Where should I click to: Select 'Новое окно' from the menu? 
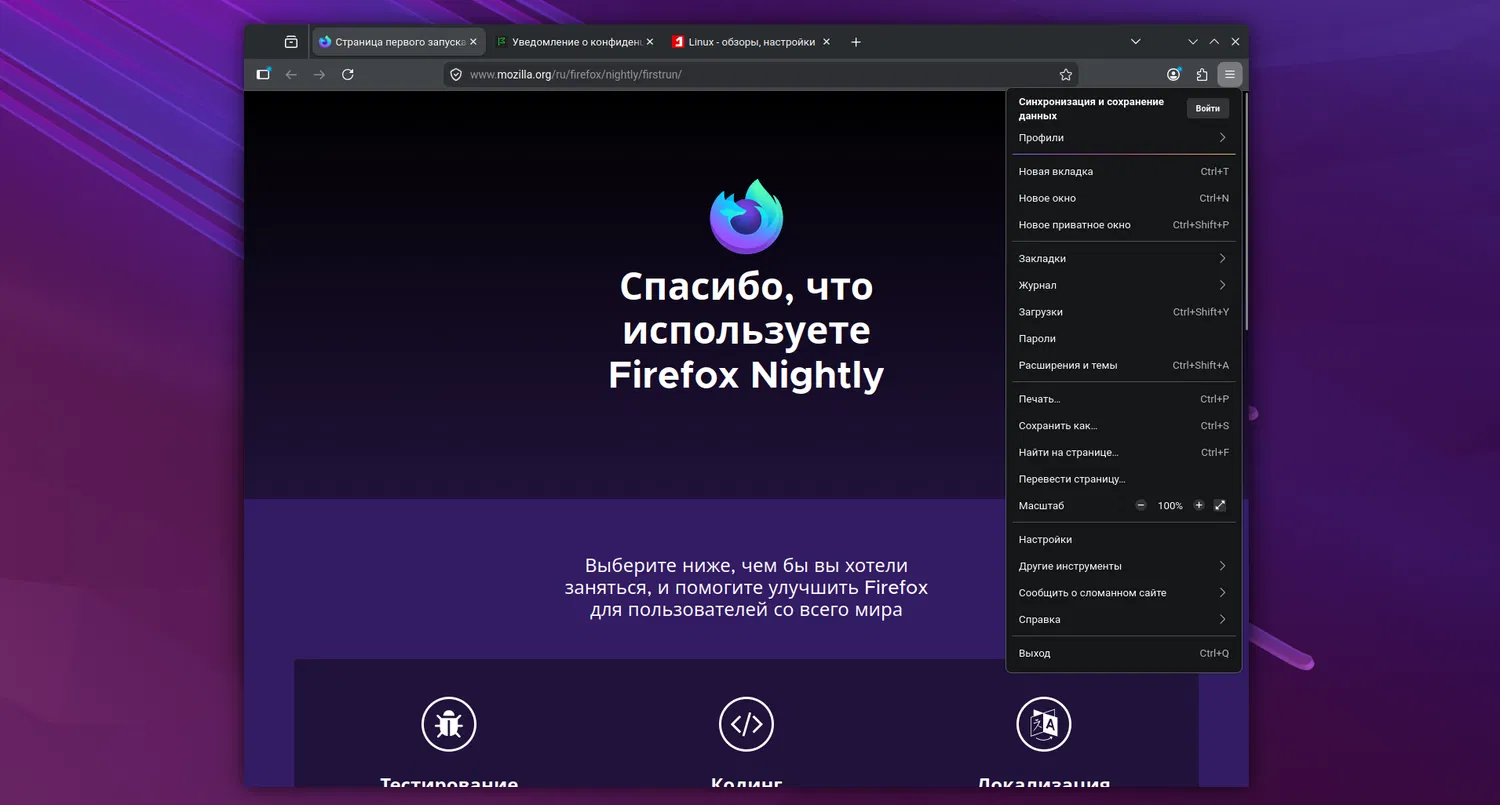click(1124, 198)
